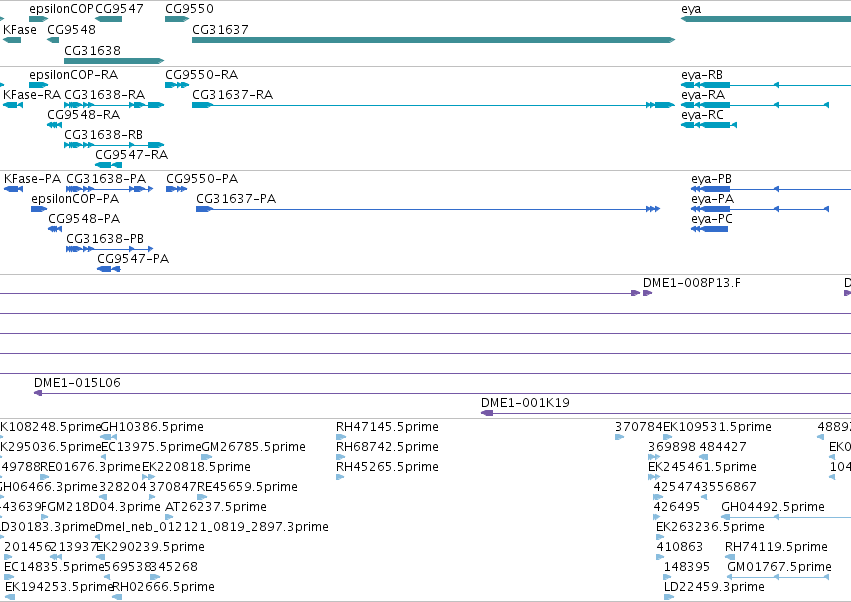
Task: Click the eya-PB protein label
Action: [712, 179]
